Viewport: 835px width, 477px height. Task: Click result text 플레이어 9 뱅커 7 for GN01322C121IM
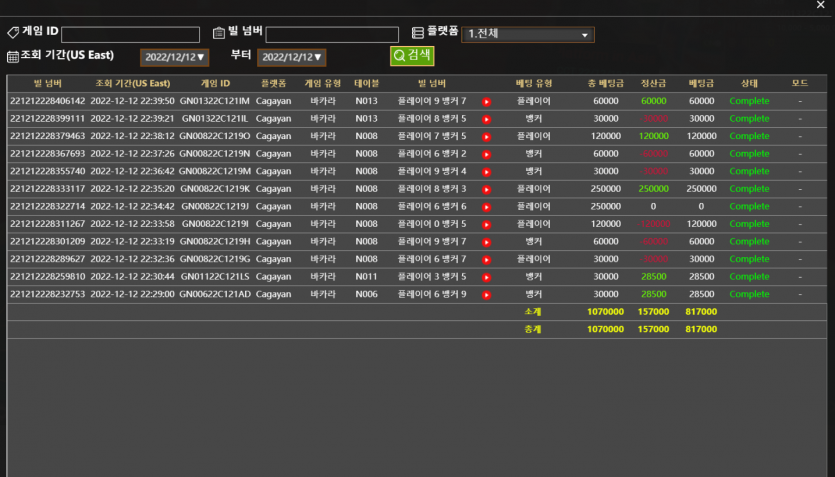(x=432, y=101)
